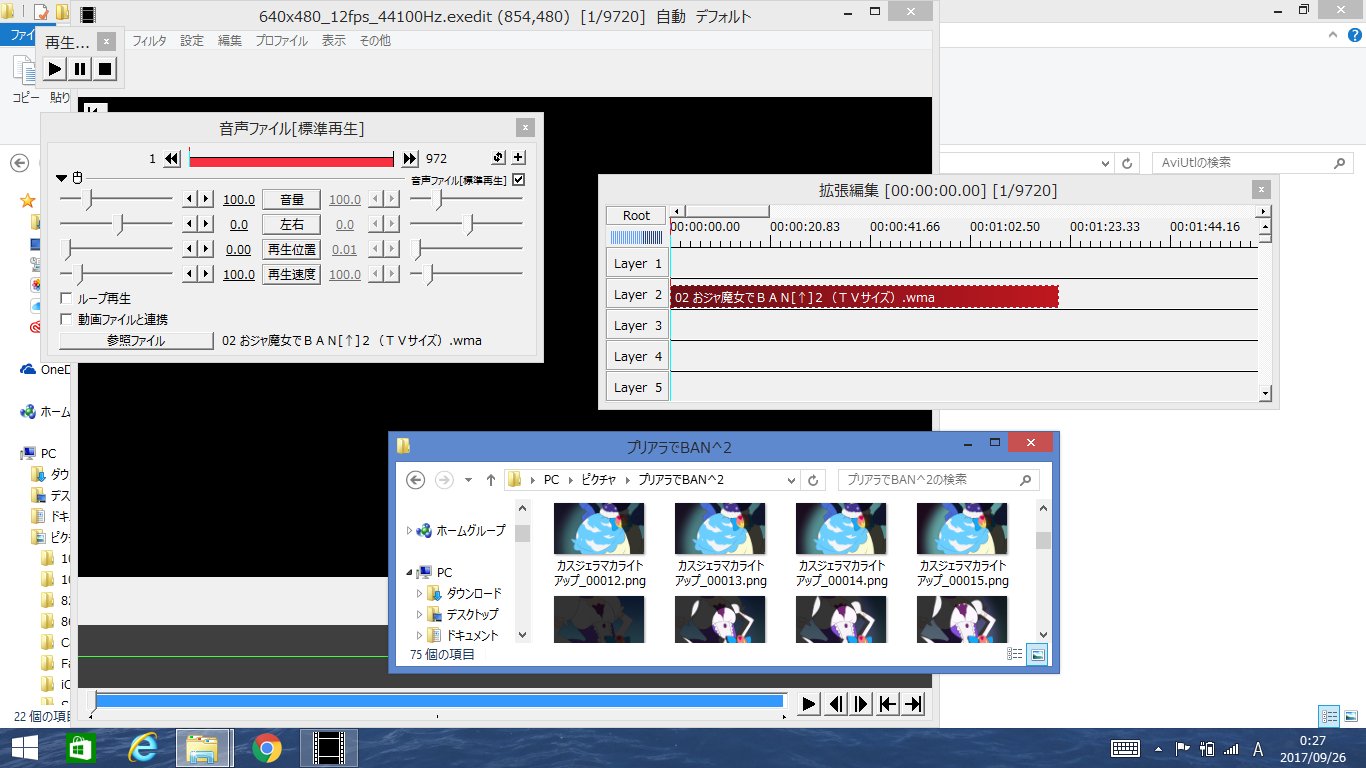Expand ダウンロード in プリアラでBAN^2 window tree

[x=420, y=594]
